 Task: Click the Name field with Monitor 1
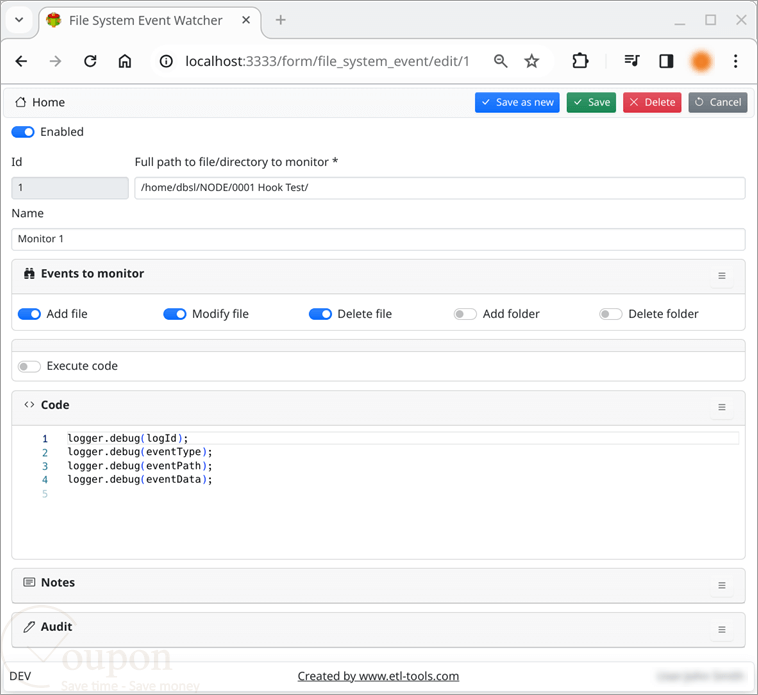click(379, 239)
